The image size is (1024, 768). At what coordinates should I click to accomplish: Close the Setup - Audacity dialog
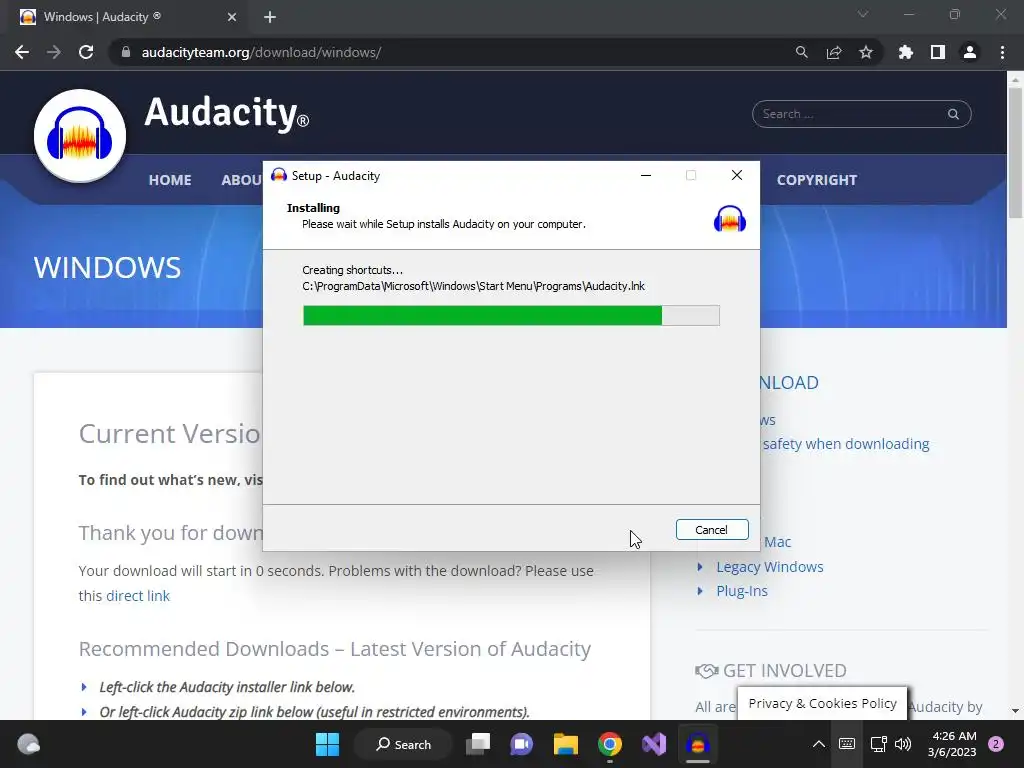pyautogui.click(x=737, y=176)
